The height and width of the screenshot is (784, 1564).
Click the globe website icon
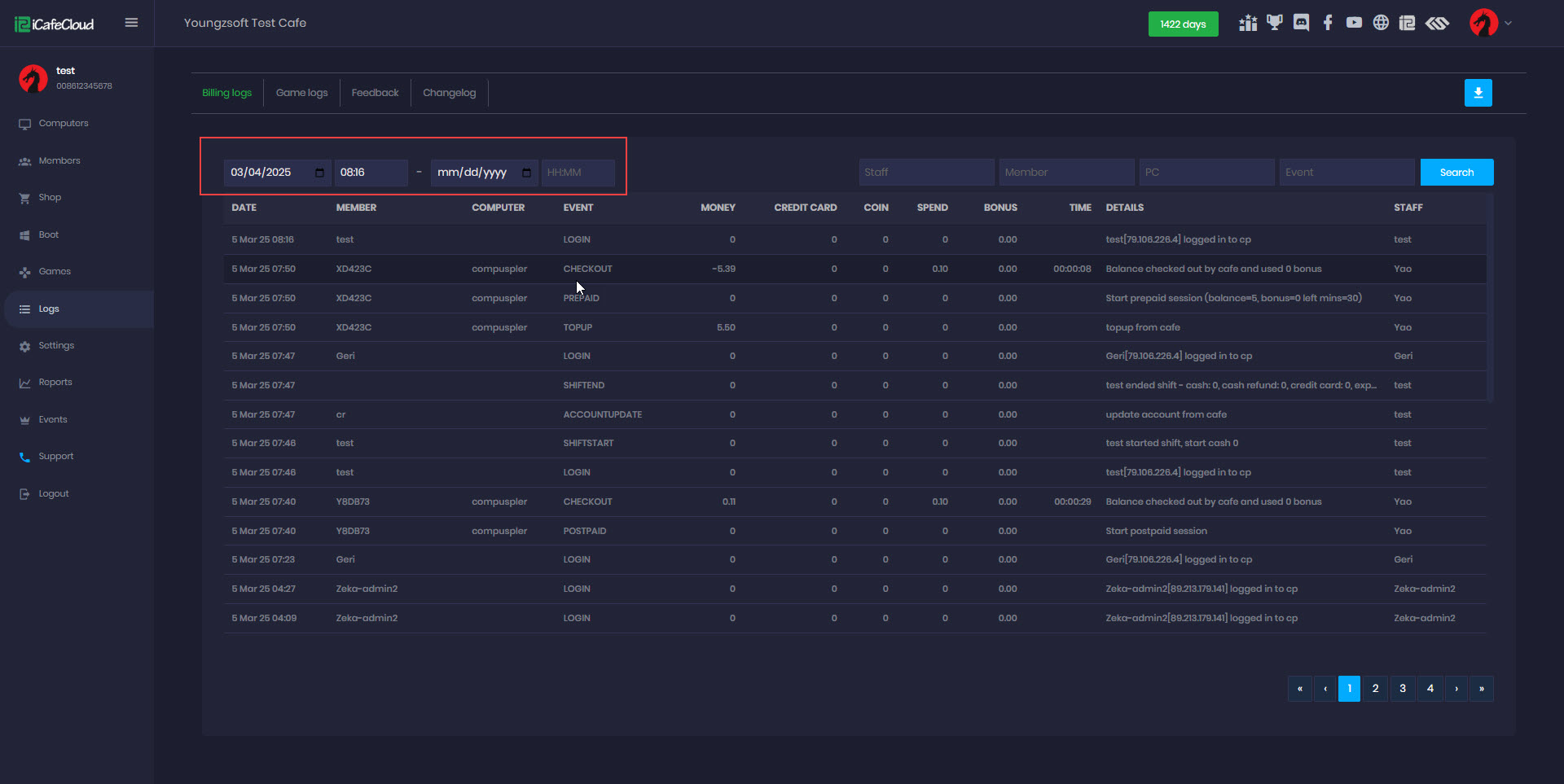[x=1381, y=23]
